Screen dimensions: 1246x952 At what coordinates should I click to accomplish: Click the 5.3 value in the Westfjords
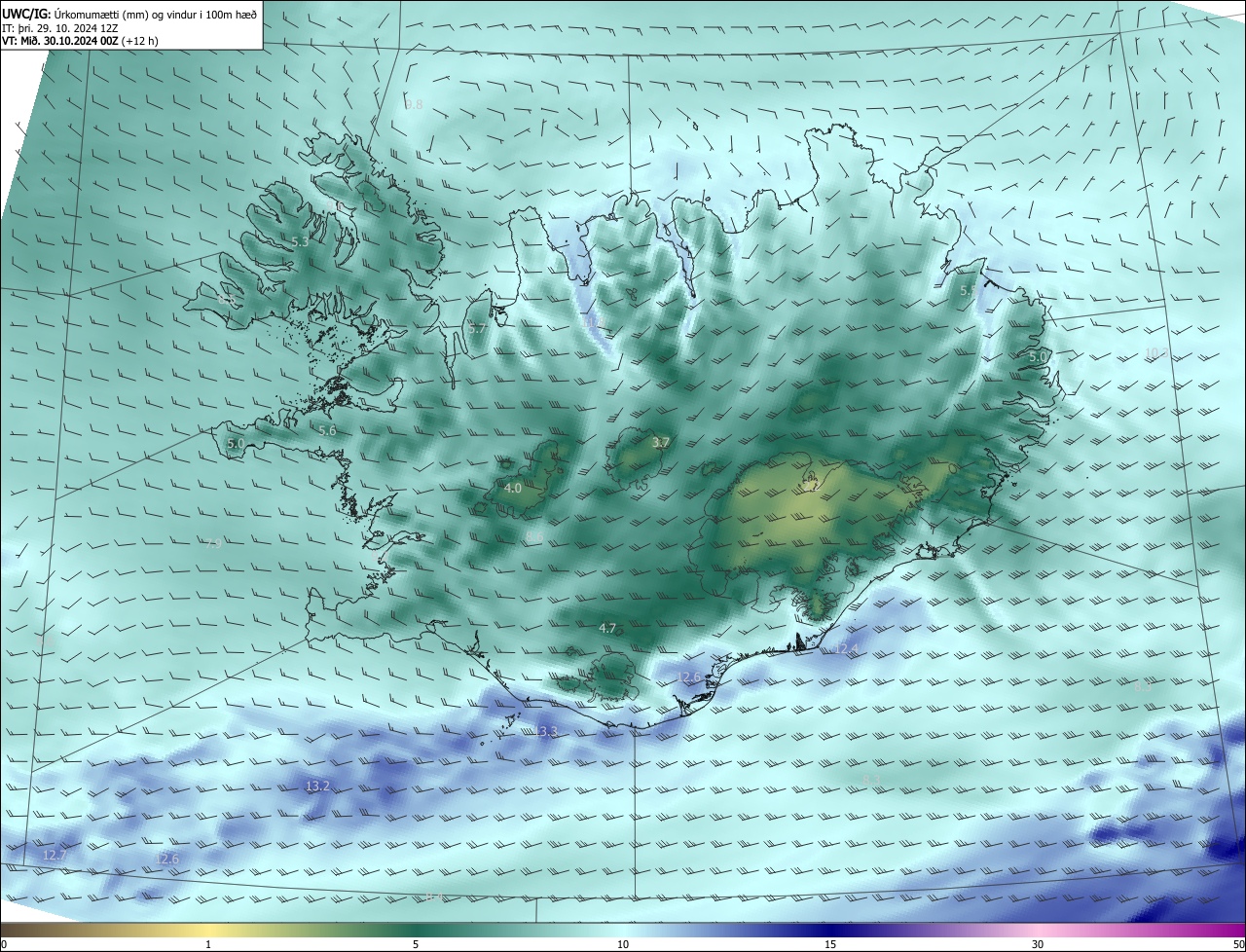(300, 241)
